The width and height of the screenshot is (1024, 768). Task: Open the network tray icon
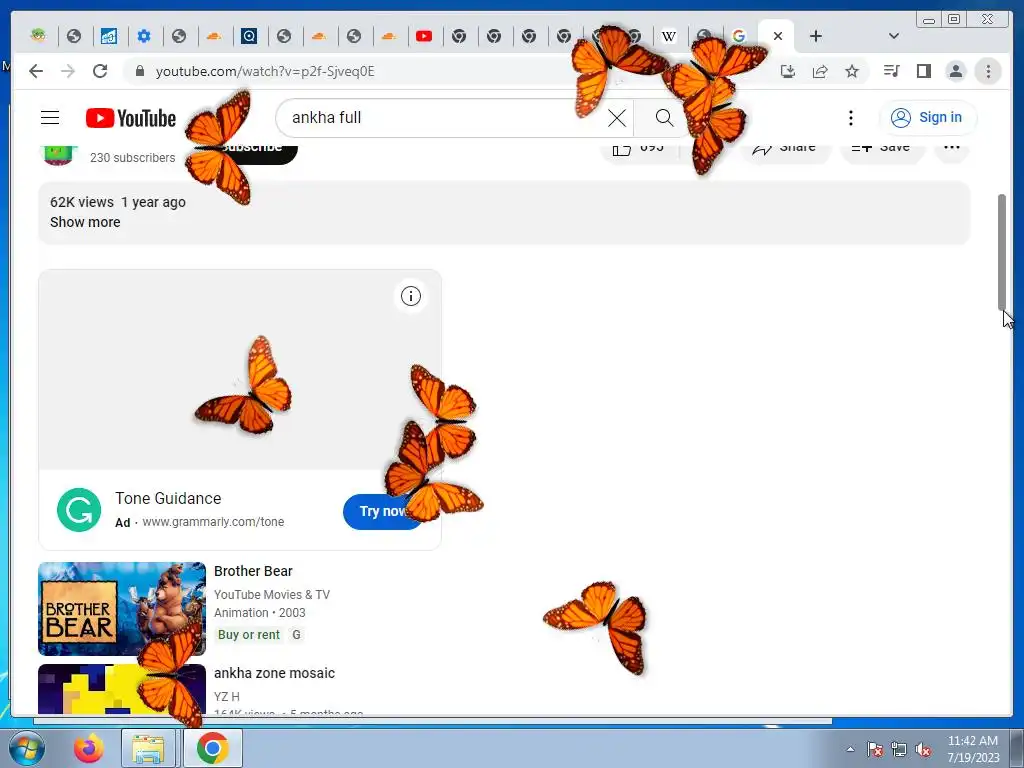[899, 749]
